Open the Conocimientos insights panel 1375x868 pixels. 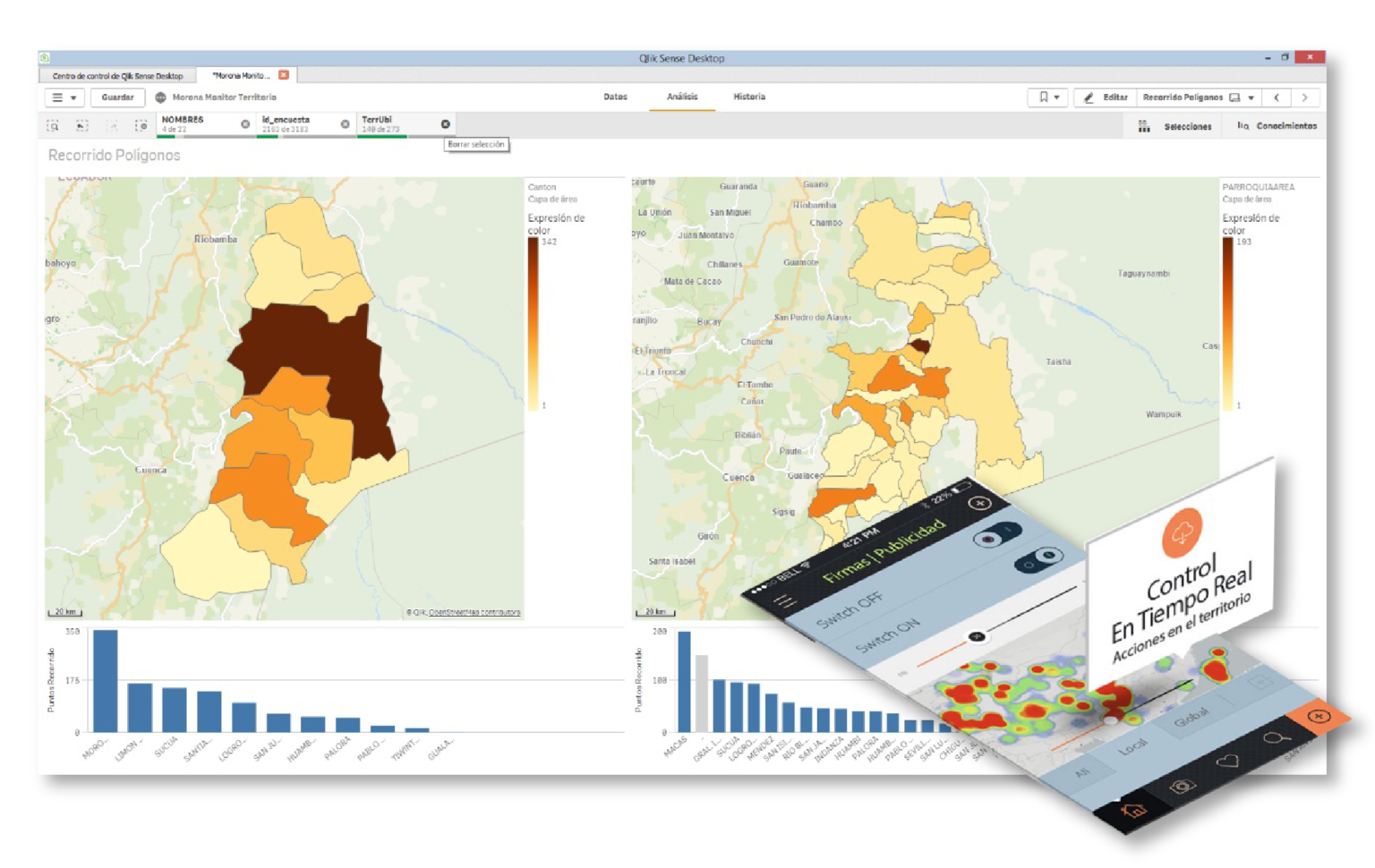point(1277,126)
